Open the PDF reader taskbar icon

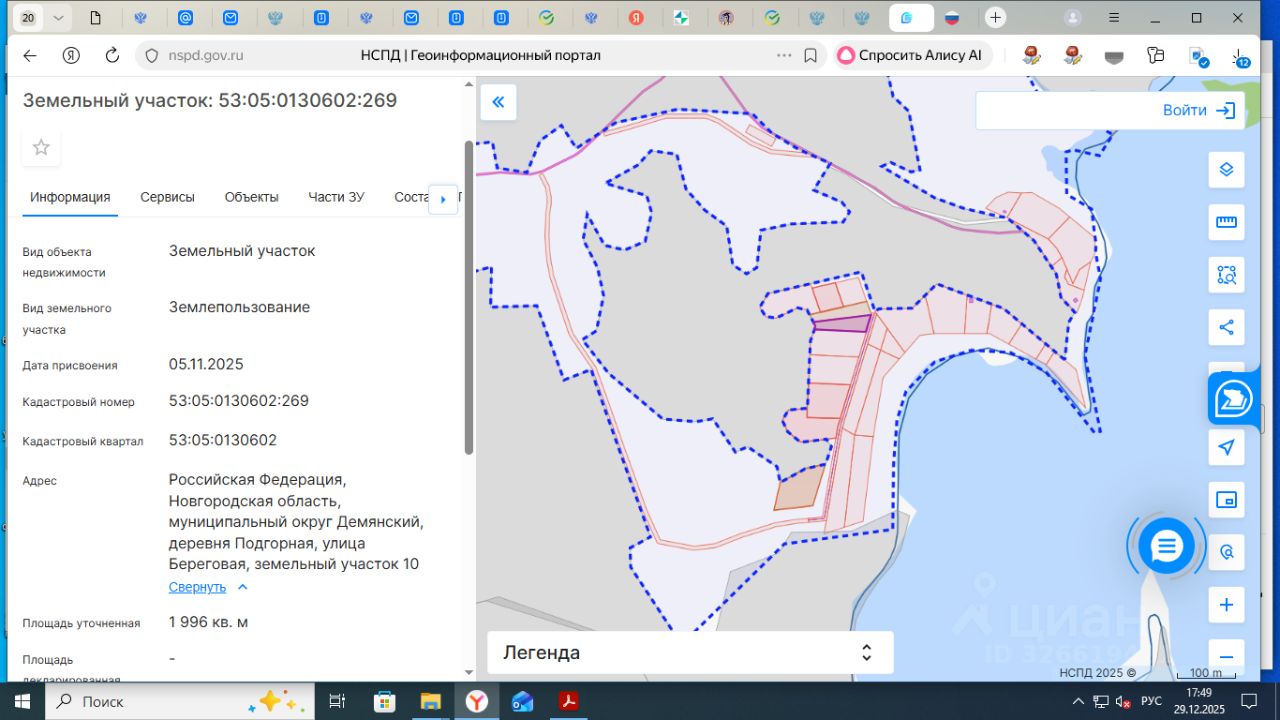point(569,701)
